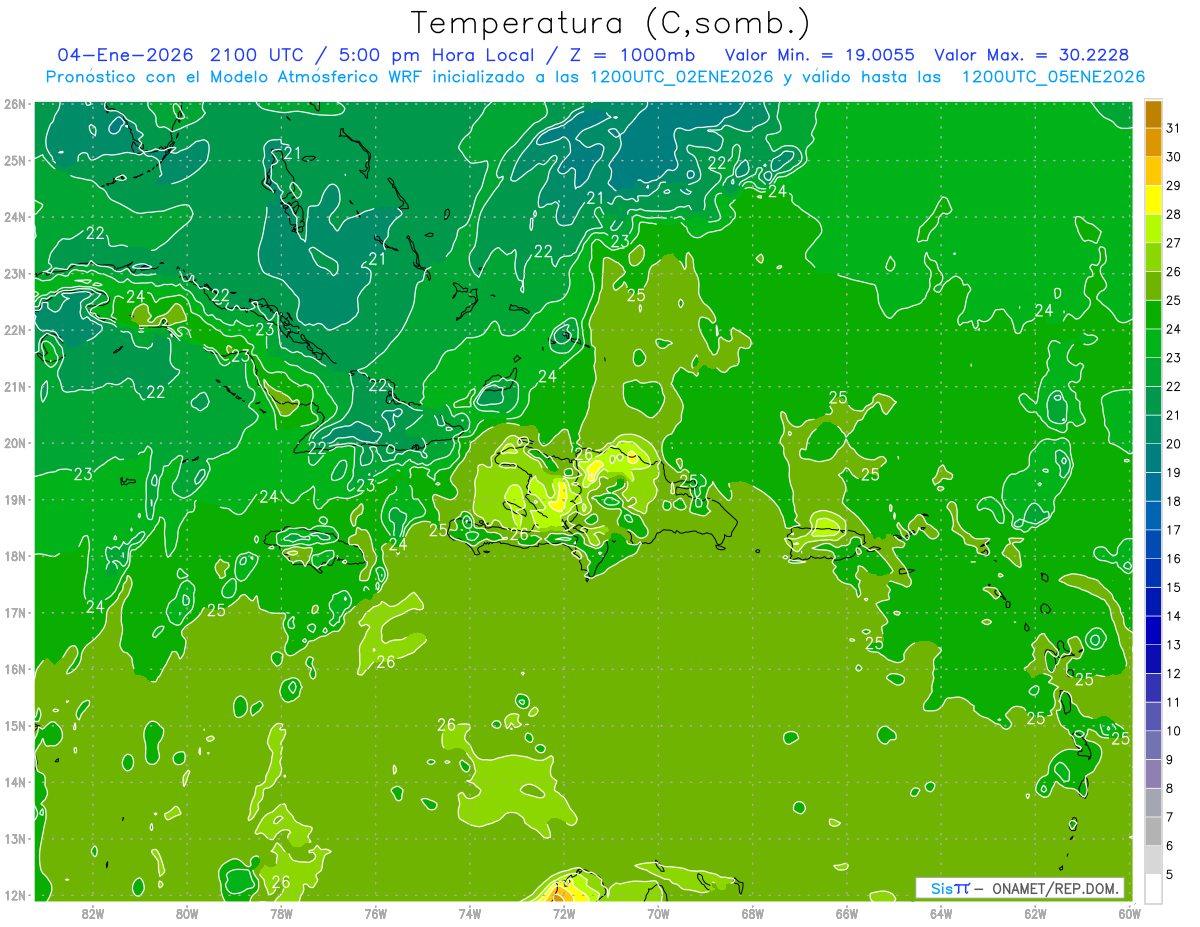Click the 22N latitude axis label
The width and height of the screenshot is (1200, 927).
15,330
